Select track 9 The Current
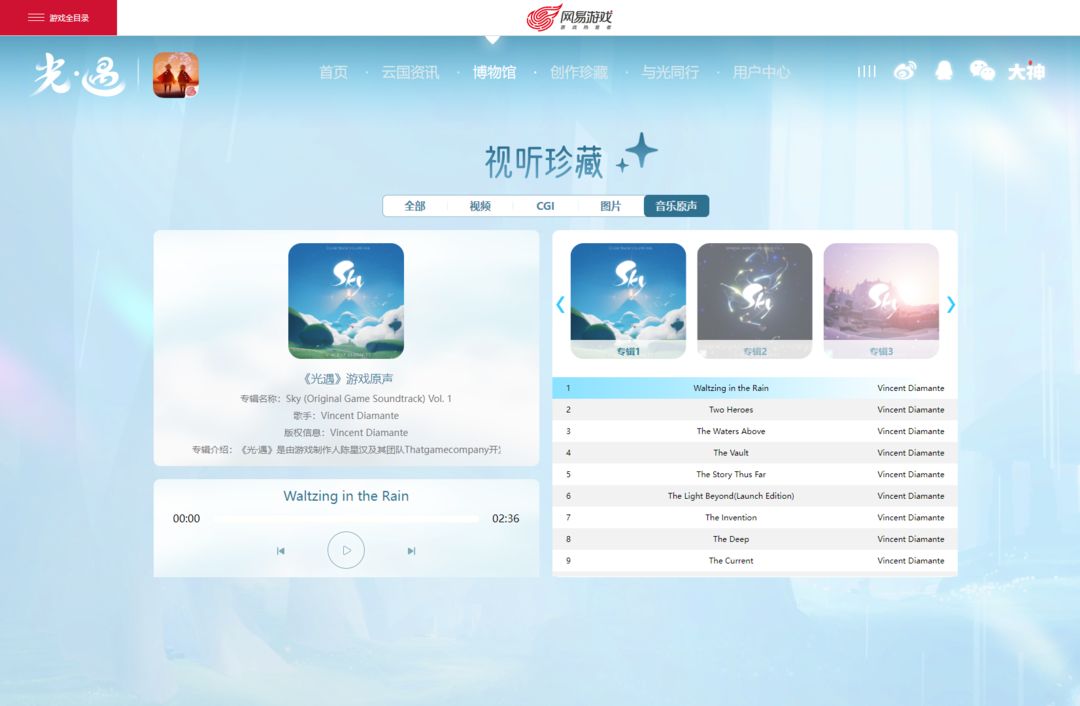This screenshot has height=706, width=1080. tap(754, 561)
